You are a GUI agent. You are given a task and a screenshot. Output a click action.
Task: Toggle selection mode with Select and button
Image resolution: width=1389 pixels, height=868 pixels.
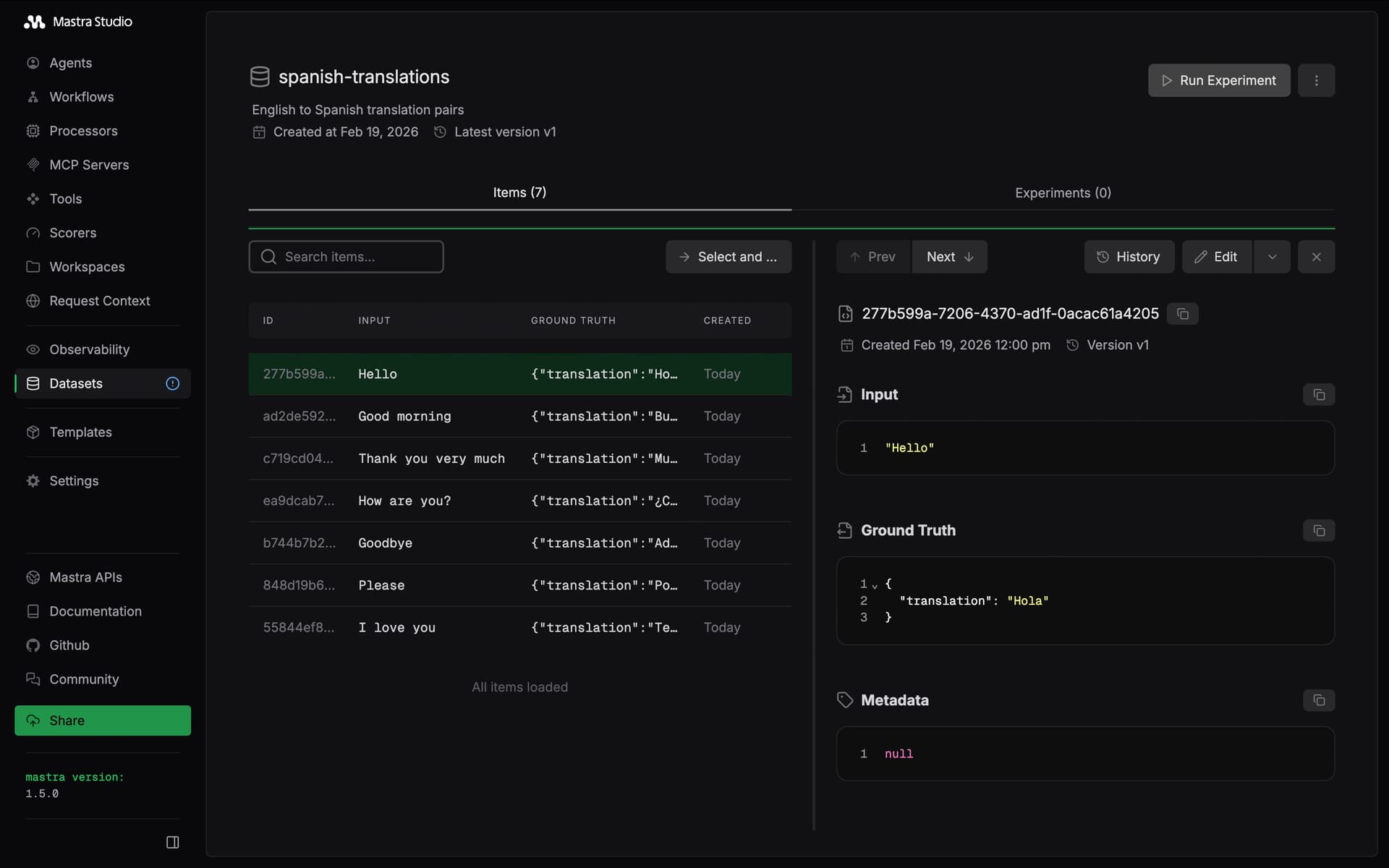(x=728, y=257)
